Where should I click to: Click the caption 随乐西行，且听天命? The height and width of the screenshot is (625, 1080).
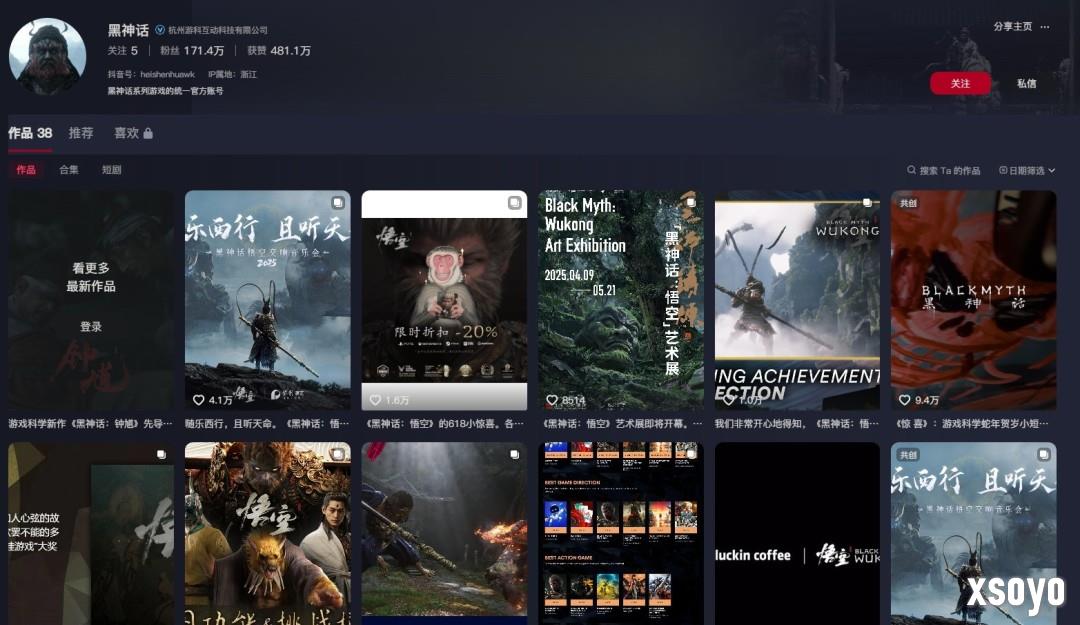pyautogui.click(x=267, y=423)
